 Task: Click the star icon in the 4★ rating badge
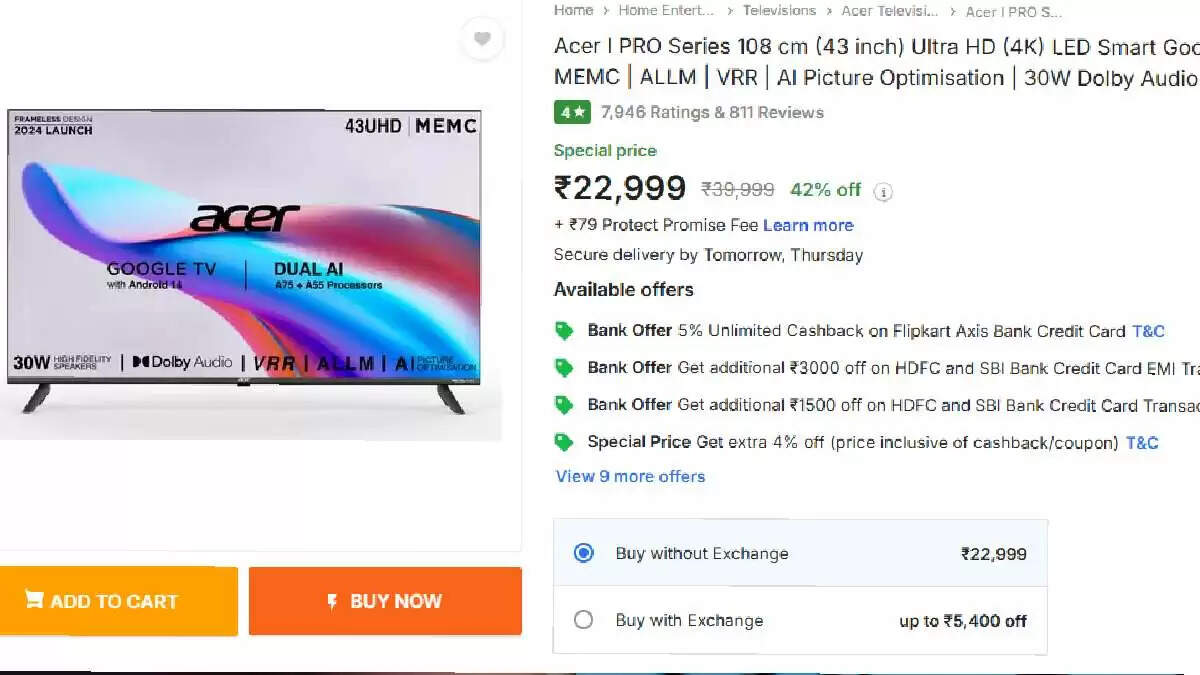pyautogui.click(x=581, y=112)
